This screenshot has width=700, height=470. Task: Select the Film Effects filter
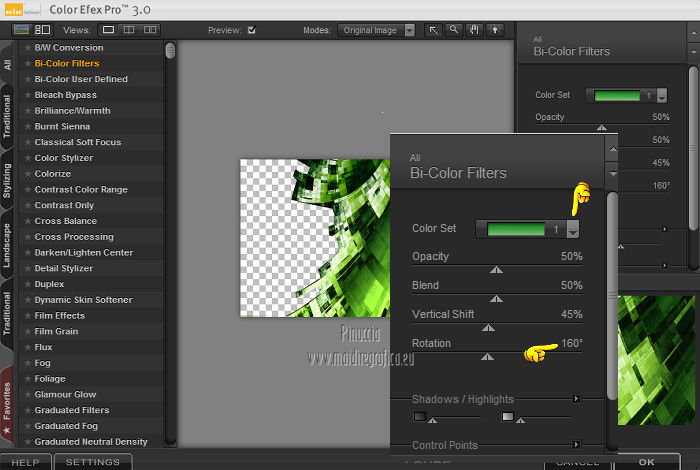pyautogui.click(x=59, y=316)
